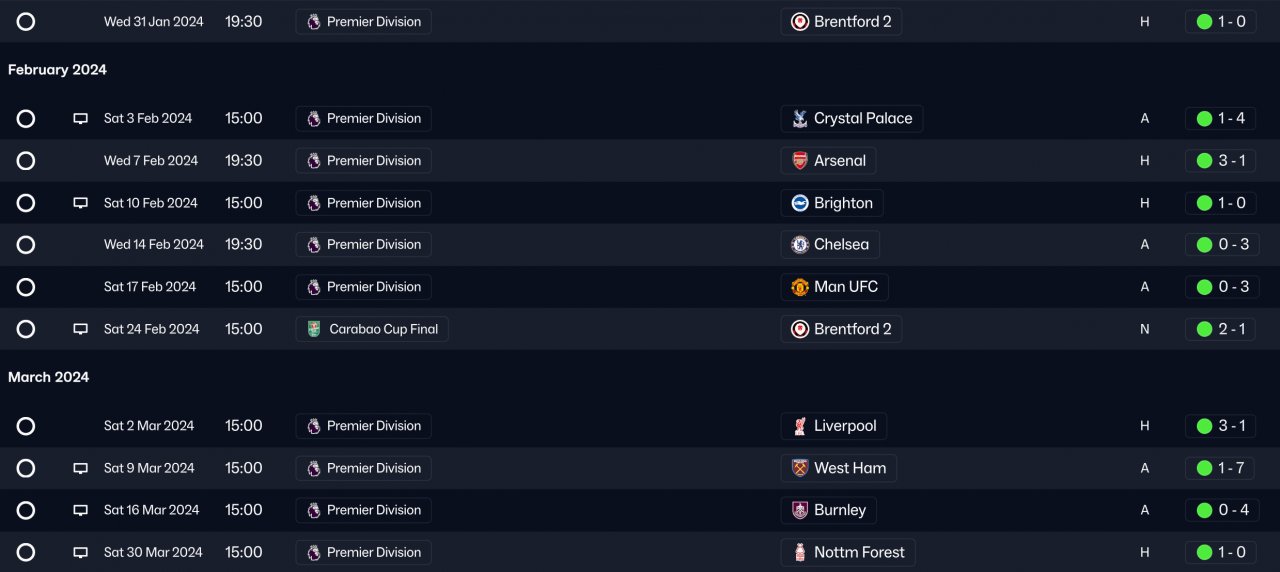Click the Crystal Palace club badge icon
The width and height of the screenshot is (1280, 572).
click(800, 119)
